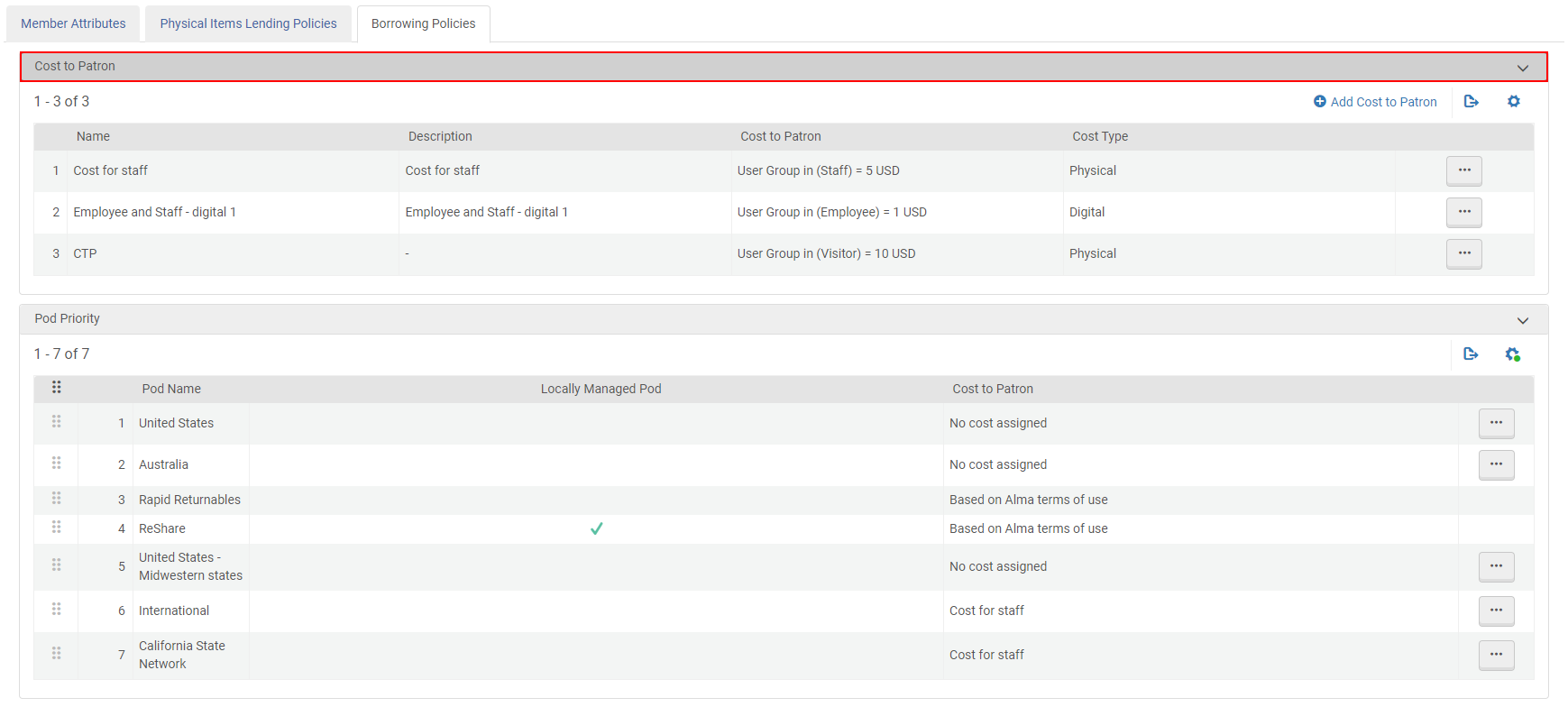1568x707 pixels.
Task: Open row actions for Cost for staff
Action: (1463, 170)
